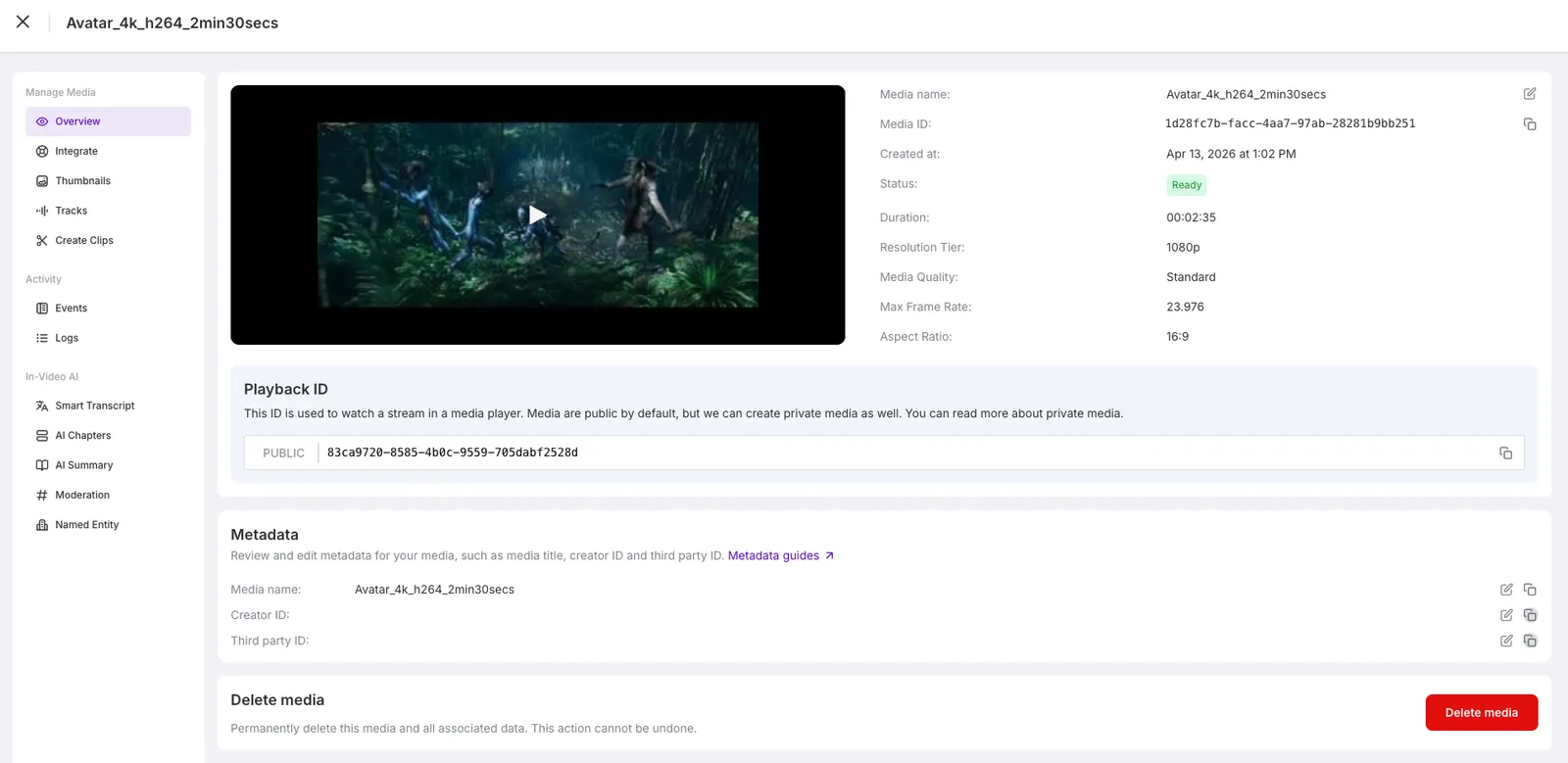Edit the media name pencil icon at top
Image resolution: width=1568 pixels, height=763 pixels.
tap(1530, 94)
